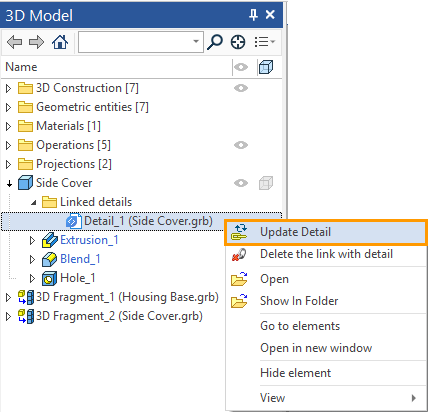Toggle visibility of Operations folder
Viewport: 428px width, 412px height.
(x=241, y=145)
